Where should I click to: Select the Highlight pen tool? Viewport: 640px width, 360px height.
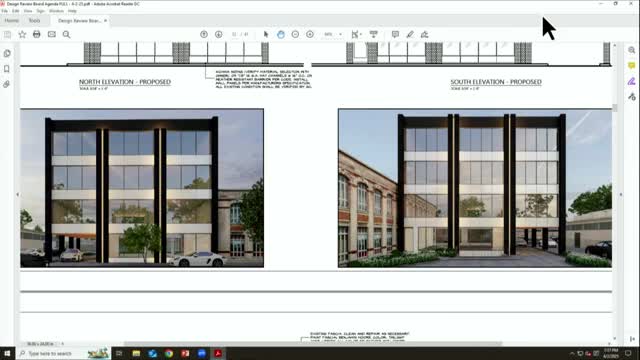[410, 35]
